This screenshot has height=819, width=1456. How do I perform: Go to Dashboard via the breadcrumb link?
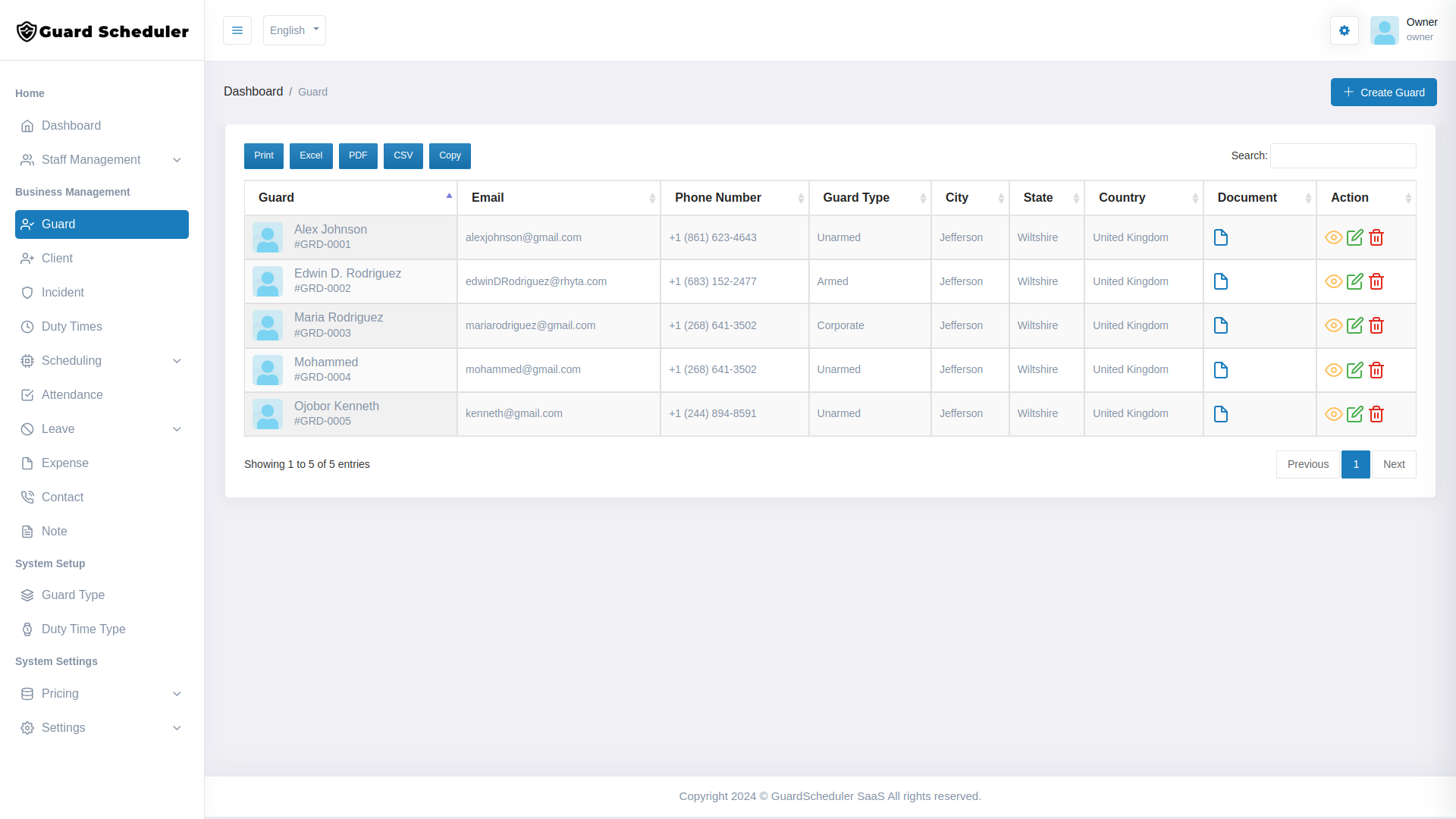[x=253, y=91]
